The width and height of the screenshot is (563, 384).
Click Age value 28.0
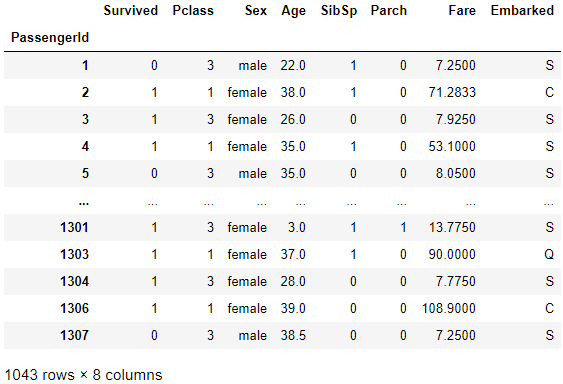(x=293, y=281)
